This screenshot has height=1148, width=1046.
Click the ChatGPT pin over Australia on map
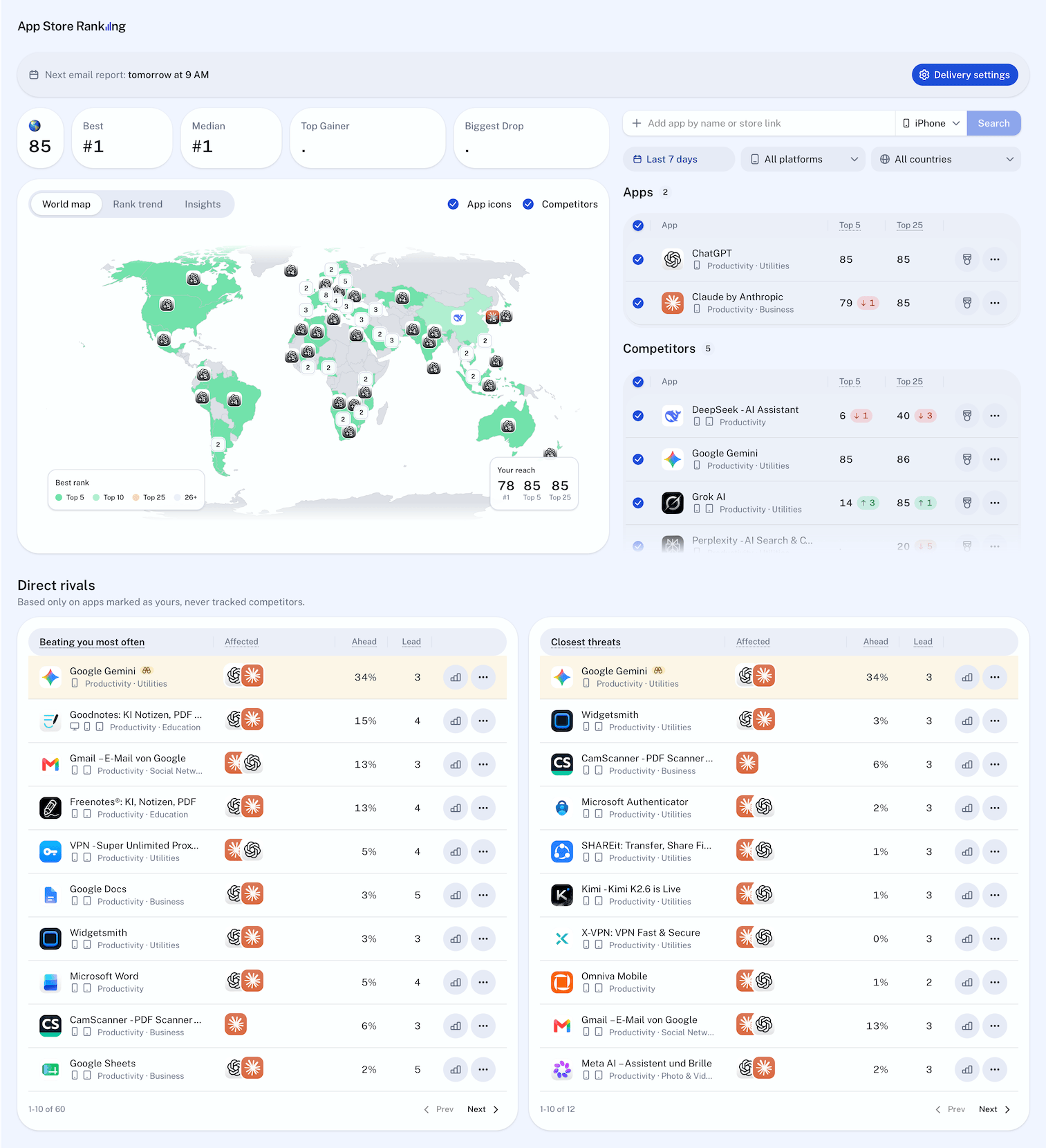[508, 426]
